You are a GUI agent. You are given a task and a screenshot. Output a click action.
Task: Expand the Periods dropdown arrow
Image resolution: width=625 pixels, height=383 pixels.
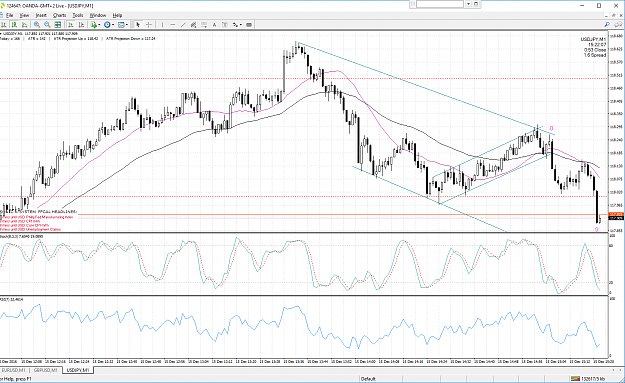[113, 25]
